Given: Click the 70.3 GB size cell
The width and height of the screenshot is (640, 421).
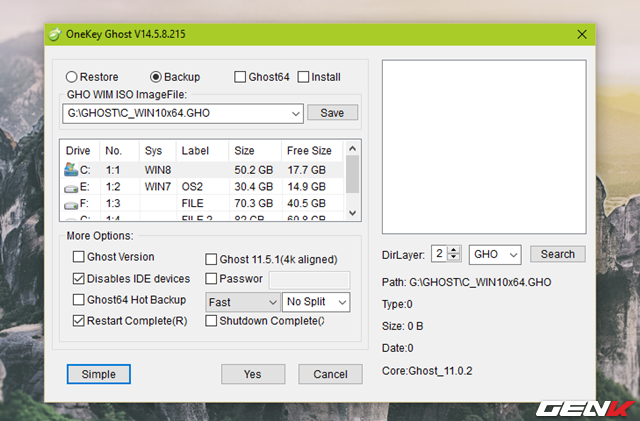Looking at the screenshot, I should point(253,203).
